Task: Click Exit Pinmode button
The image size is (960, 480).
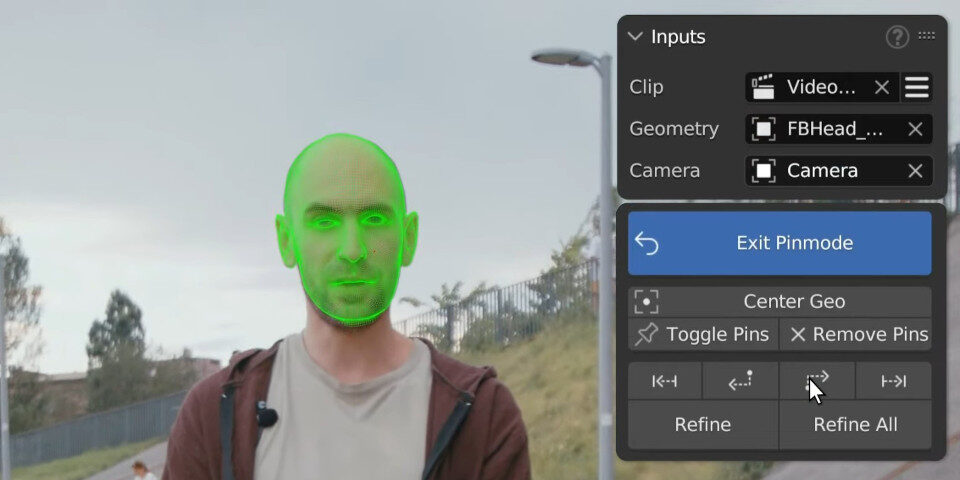Action: [x=779, y=243]
